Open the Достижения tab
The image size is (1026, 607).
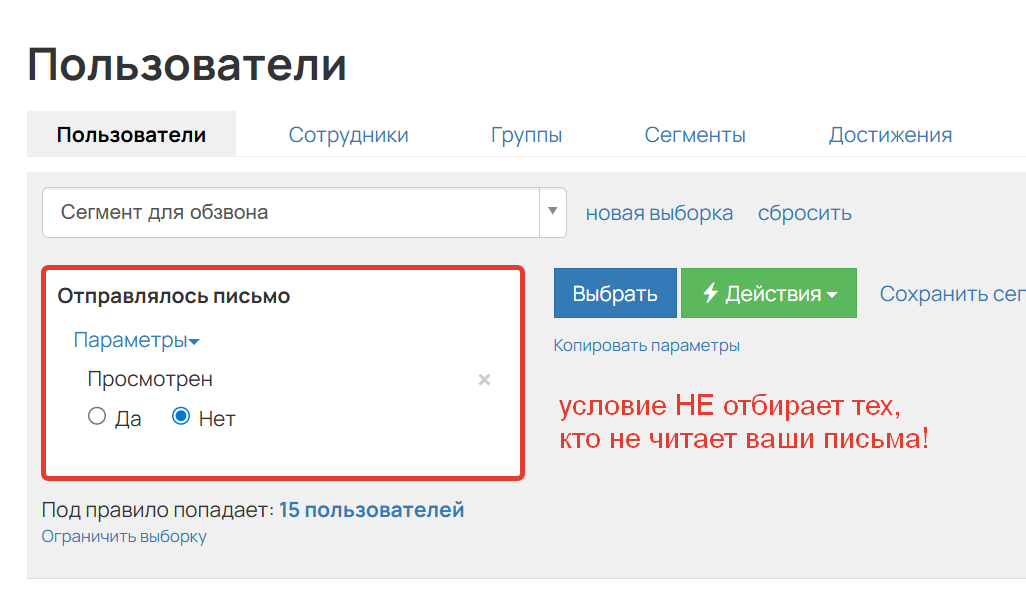[x=889, y=135]
